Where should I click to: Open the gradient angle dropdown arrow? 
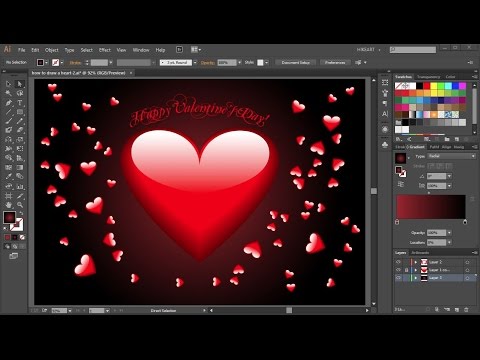pos(449,176)
